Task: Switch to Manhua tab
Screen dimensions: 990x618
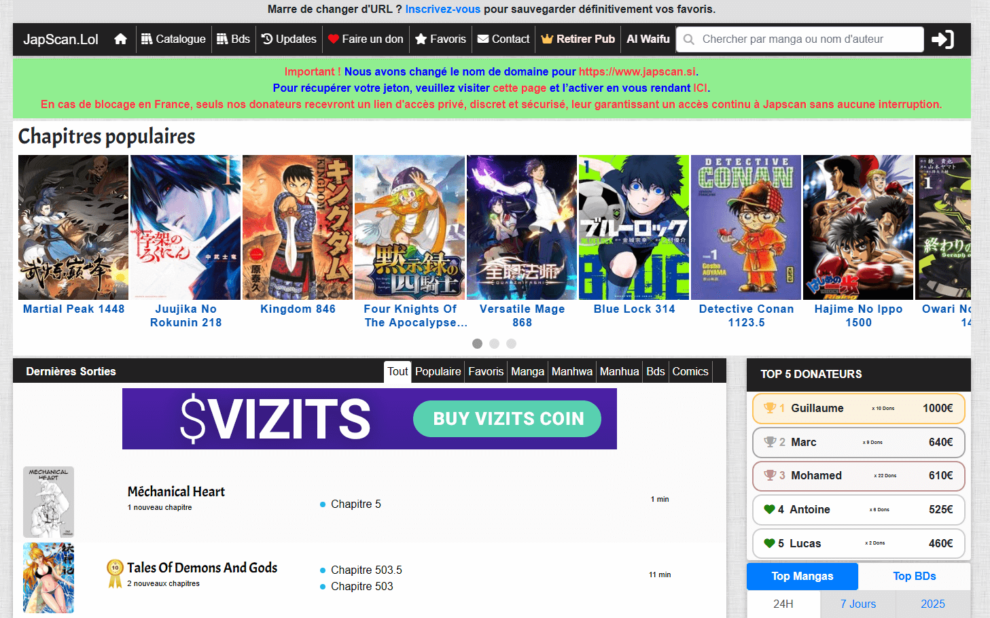Action: point(619,372)
